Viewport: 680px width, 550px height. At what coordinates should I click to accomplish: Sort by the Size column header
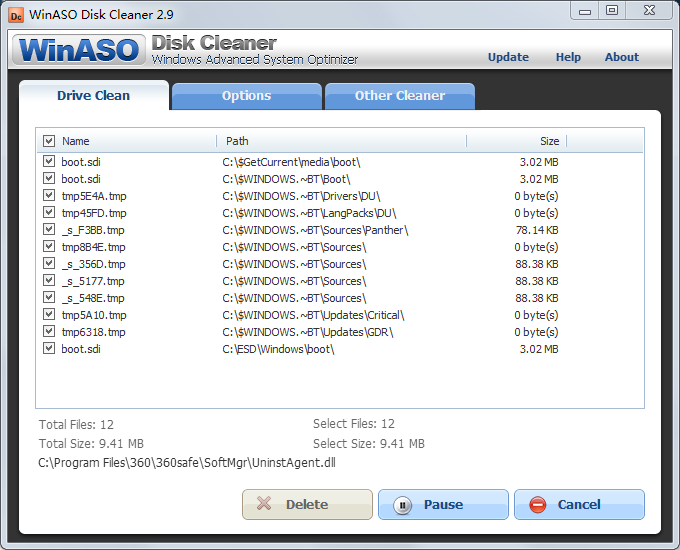coord(549,141)
